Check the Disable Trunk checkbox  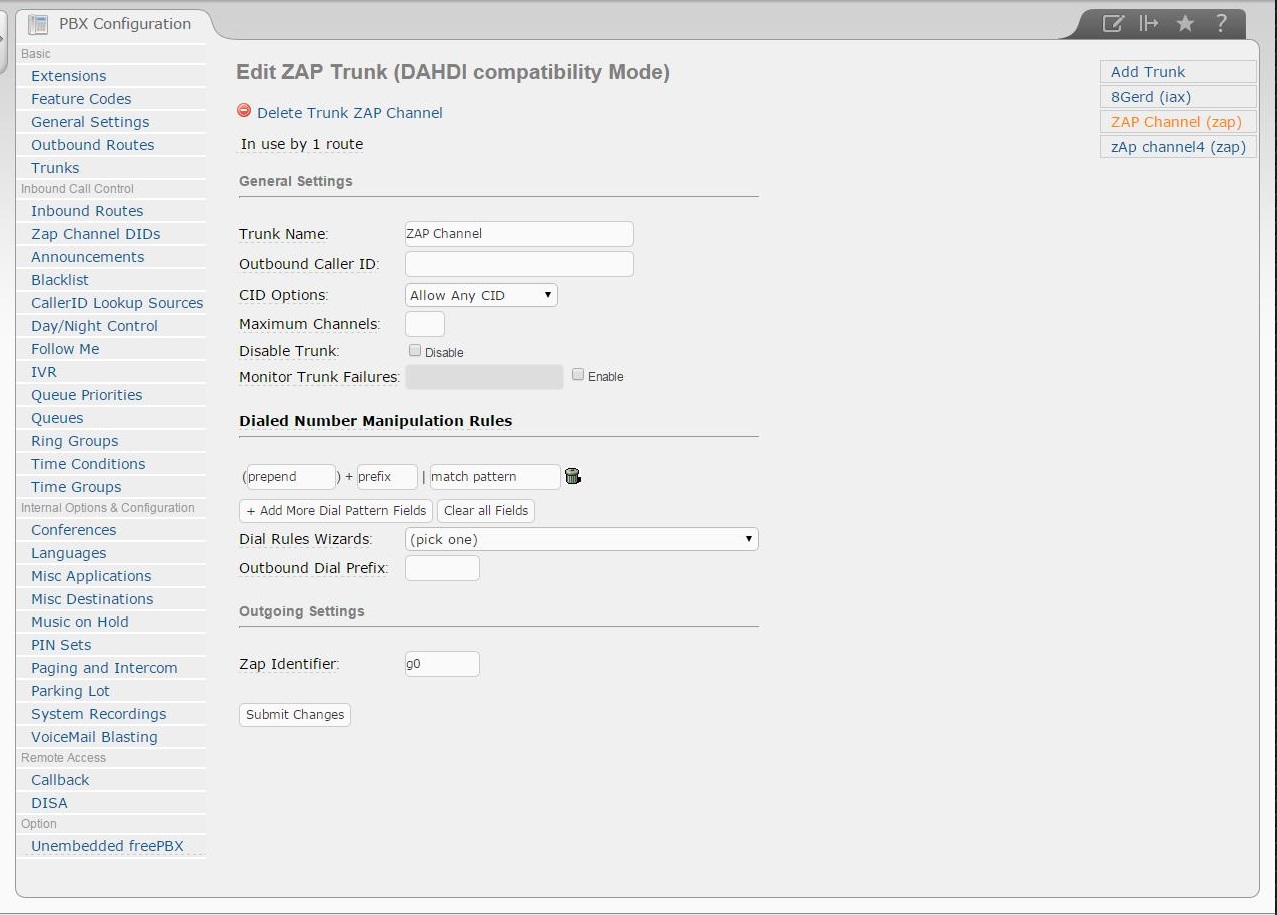tap(415, 351)
